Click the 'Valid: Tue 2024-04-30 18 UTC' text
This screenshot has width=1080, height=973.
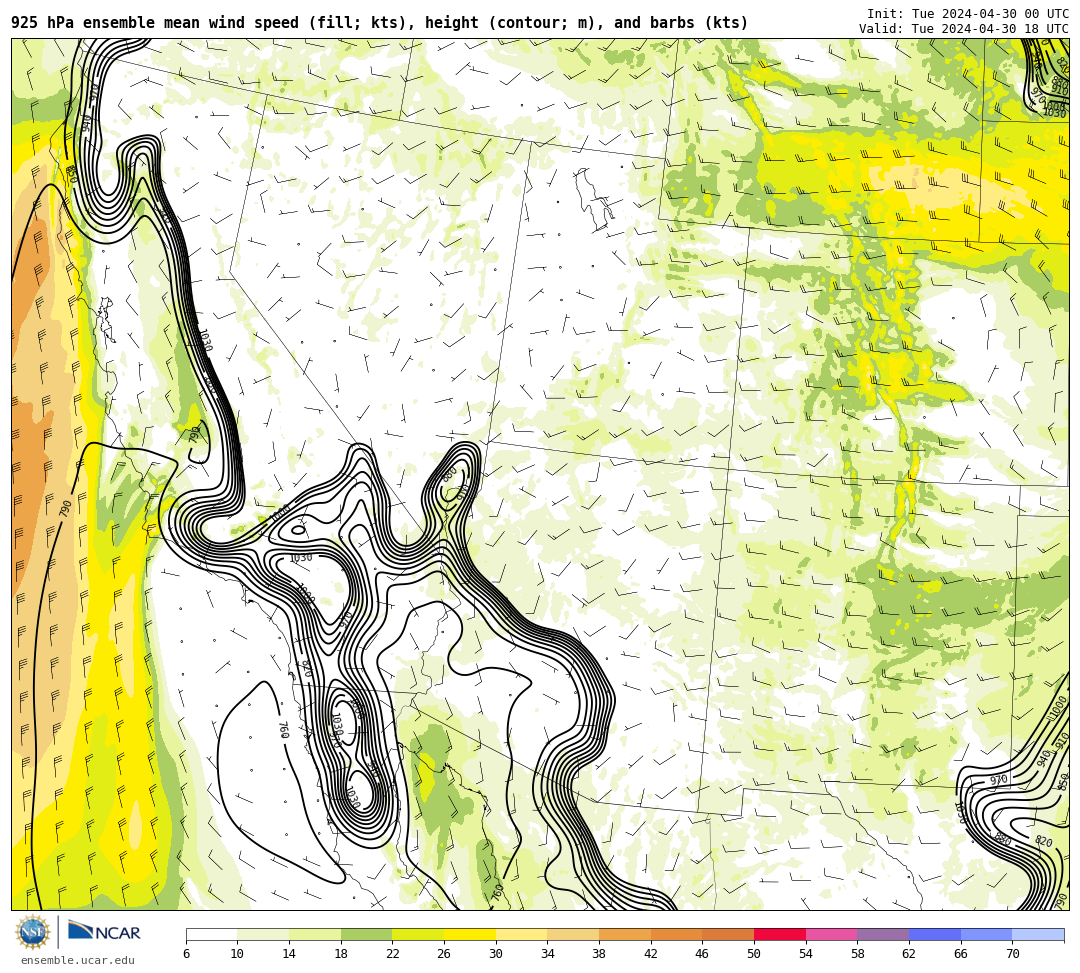[964, 29]
